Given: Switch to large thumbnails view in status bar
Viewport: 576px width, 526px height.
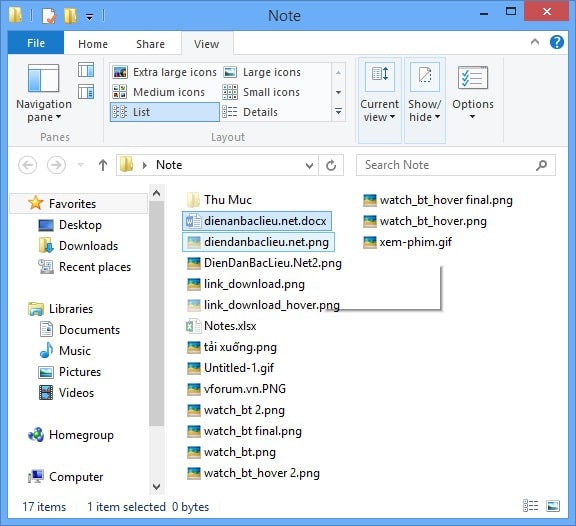Looking at the screenshot, I should click(x=553, y=506).
